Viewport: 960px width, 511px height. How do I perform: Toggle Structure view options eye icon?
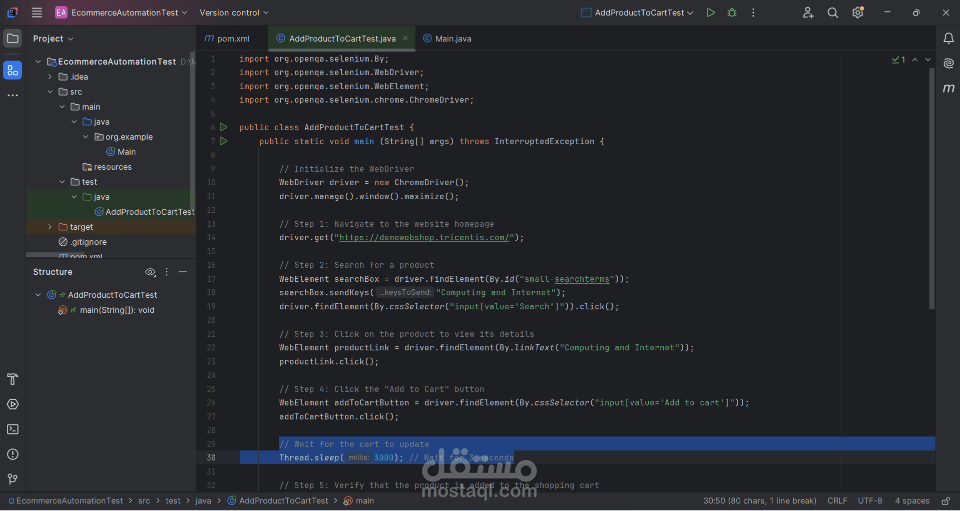[150, 272]
